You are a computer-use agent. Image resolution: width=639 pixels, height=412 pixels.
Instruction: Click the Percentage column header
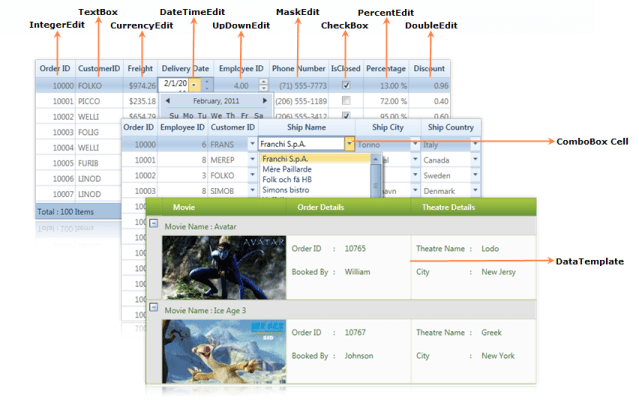386,68
